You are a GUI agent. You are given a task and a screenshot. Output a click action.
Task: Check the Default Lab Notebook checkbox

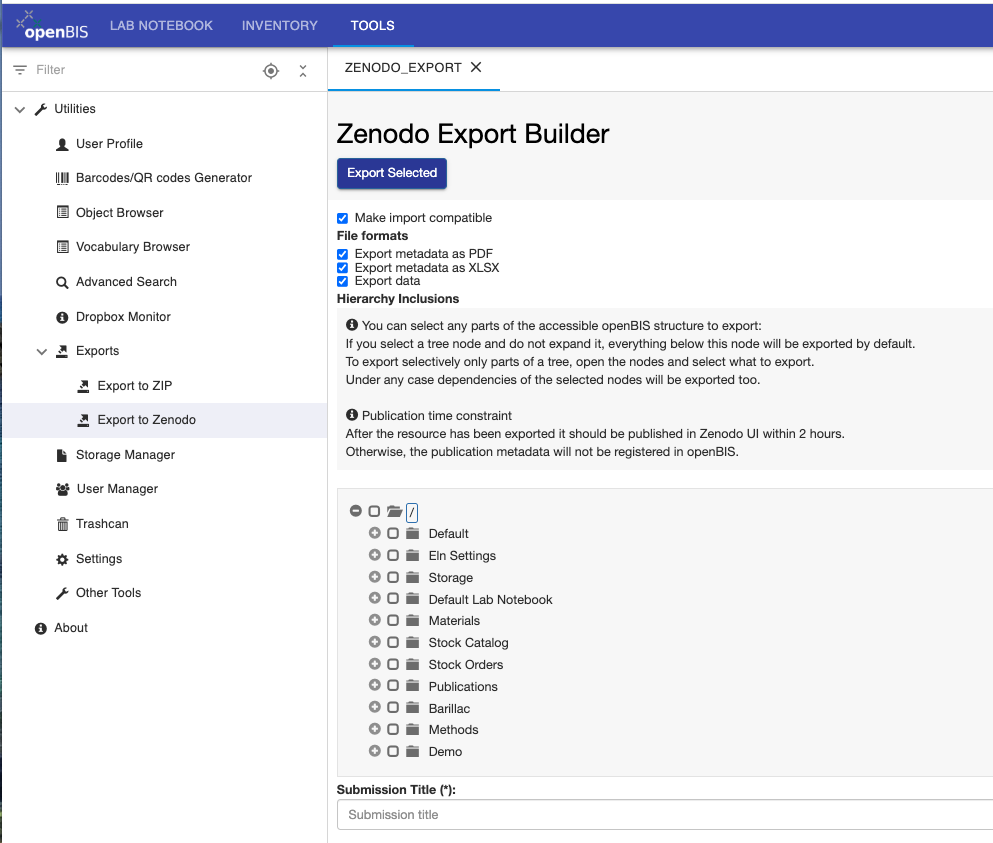(x=393, y=599)
